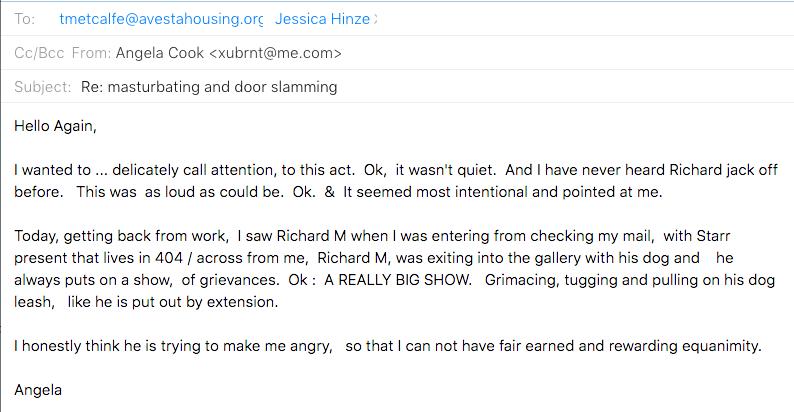The image size is (794, 412).
Task: Click sentence starting 'I honestly think'
Action: tap(388, 346)
